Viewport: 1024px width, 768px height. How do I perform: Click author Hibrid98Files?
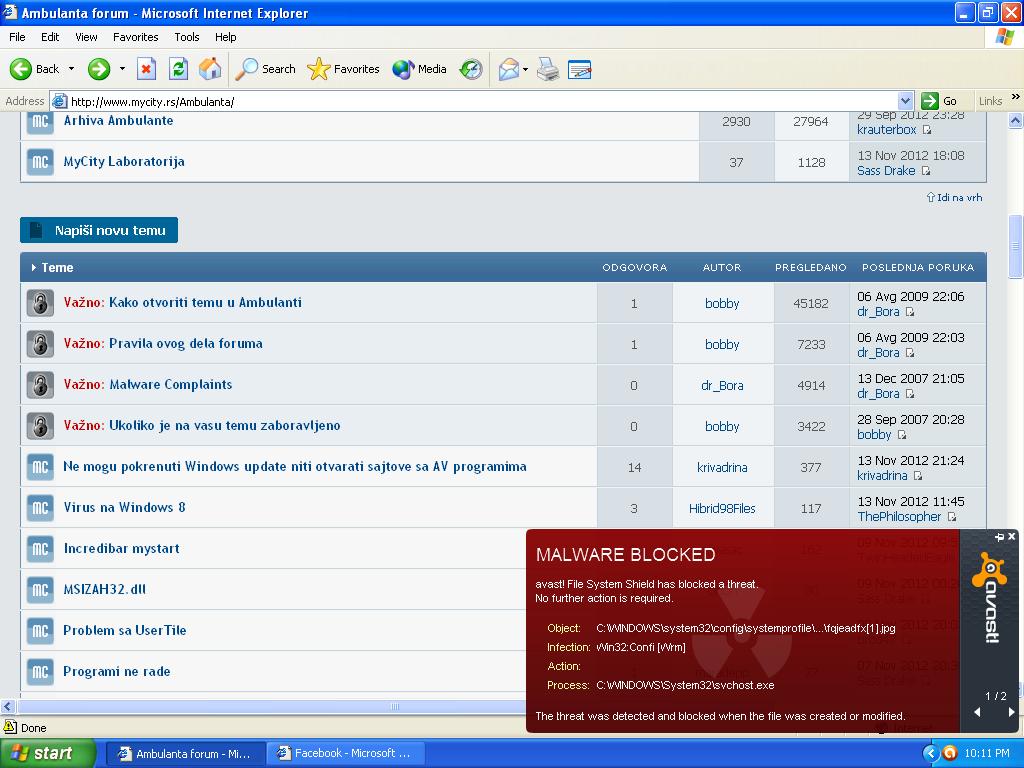click(x=722, y=509)
